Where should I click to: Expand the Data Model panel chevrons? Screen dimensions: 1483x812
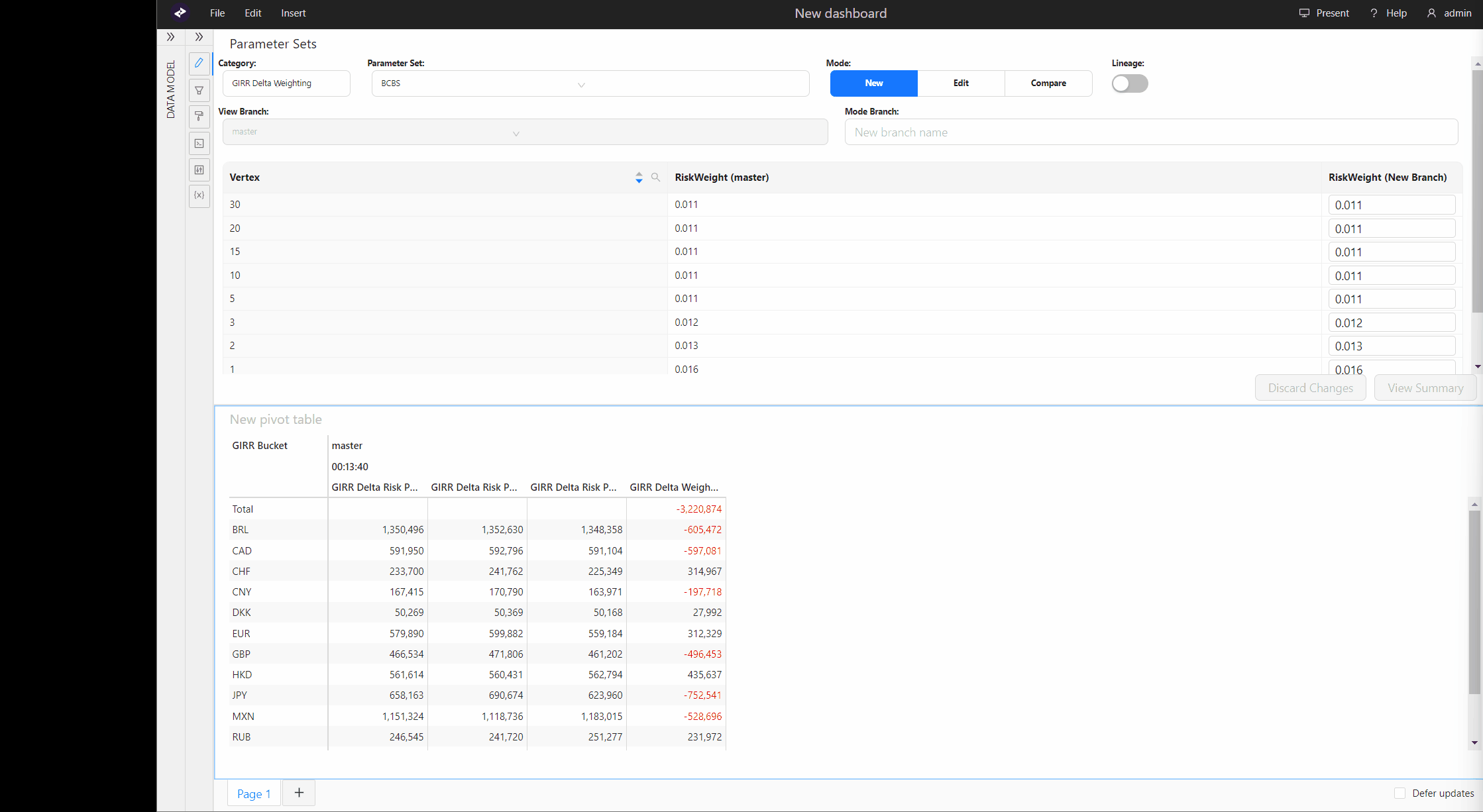click(170, 37)
